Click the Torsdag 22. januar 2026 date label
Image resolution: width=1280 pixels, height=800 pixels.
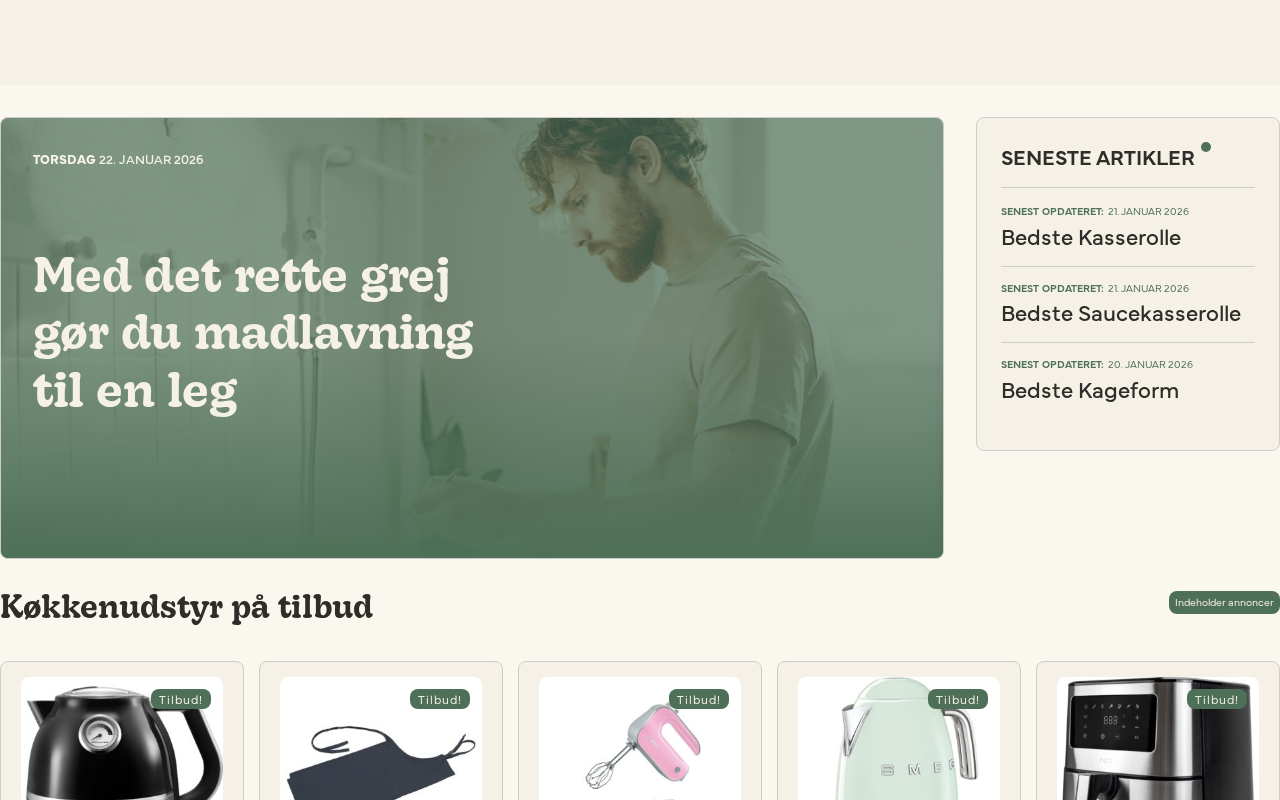point(118,160)
